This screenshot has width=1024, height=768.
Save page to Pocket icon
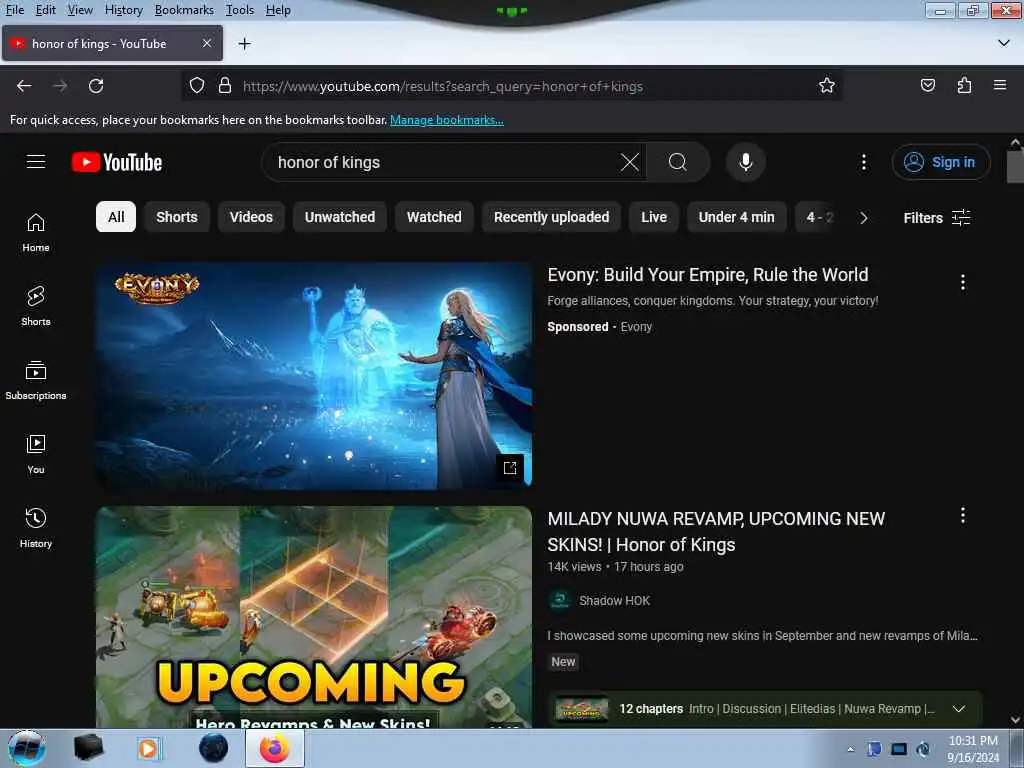[x=927, y=86]
